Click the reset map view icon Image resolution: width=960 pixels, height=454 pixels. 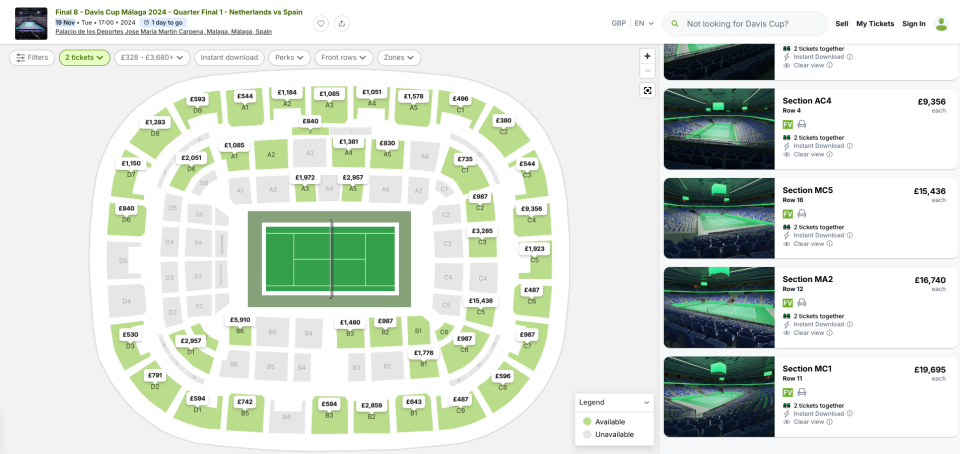pos(647,90)
